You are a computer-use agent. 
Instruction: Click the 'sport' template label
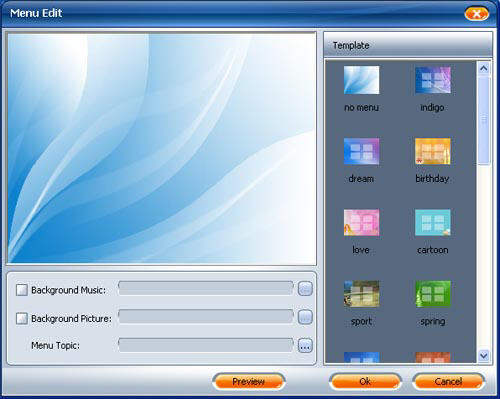(x=361, y=321)
